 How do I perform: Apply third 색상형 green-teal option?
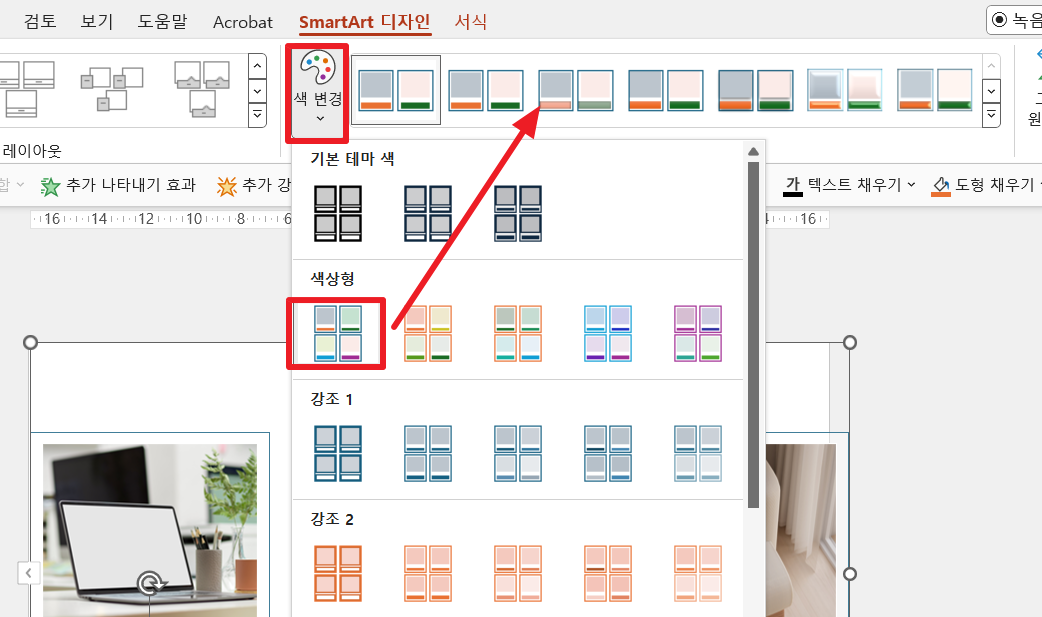pyautogui.click(x=518, y=333)
